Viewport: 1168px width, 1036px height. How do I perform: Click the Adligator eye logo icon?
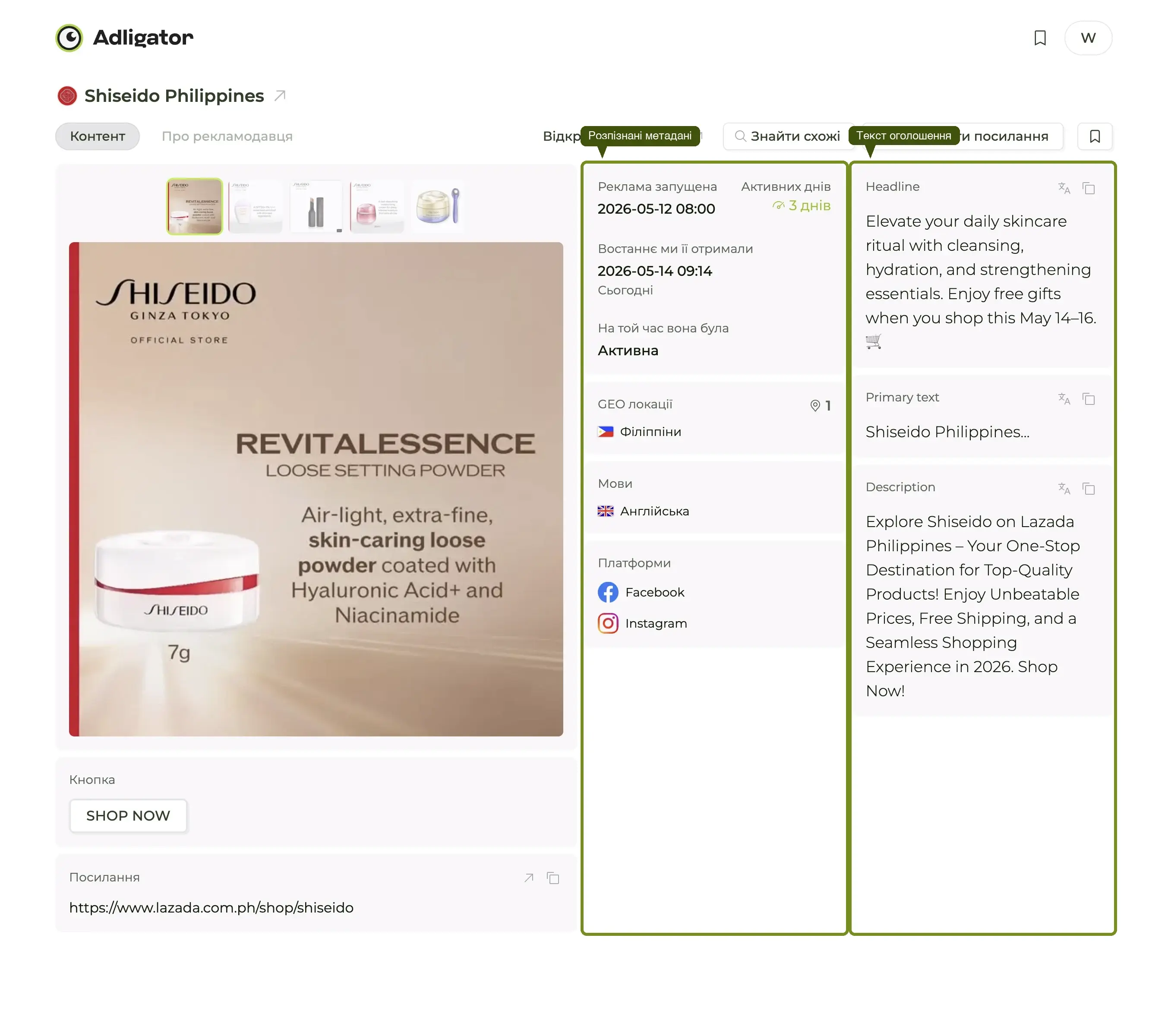(x=69, y=38)
